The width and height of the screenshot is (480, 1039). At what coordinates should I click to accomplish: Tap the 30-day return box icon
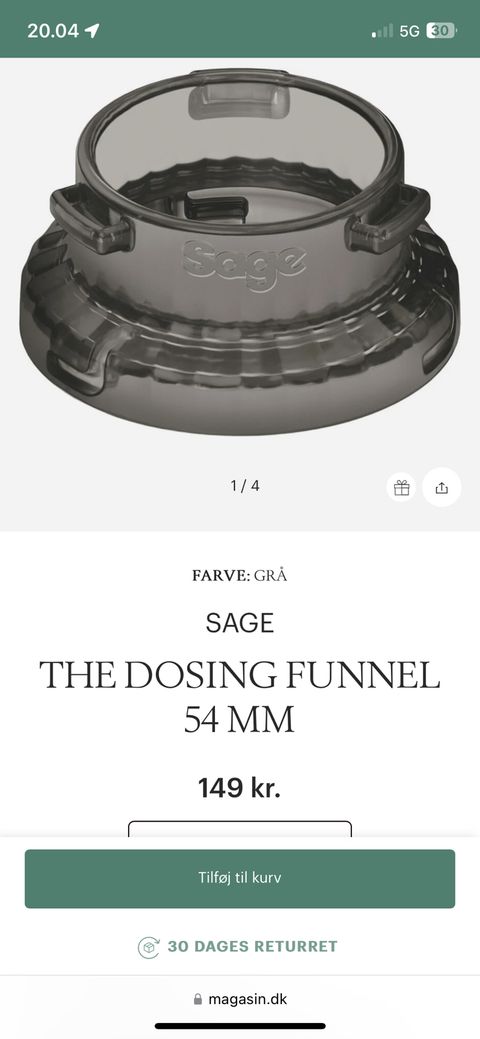pyautogui.click(x=149, y=947)
